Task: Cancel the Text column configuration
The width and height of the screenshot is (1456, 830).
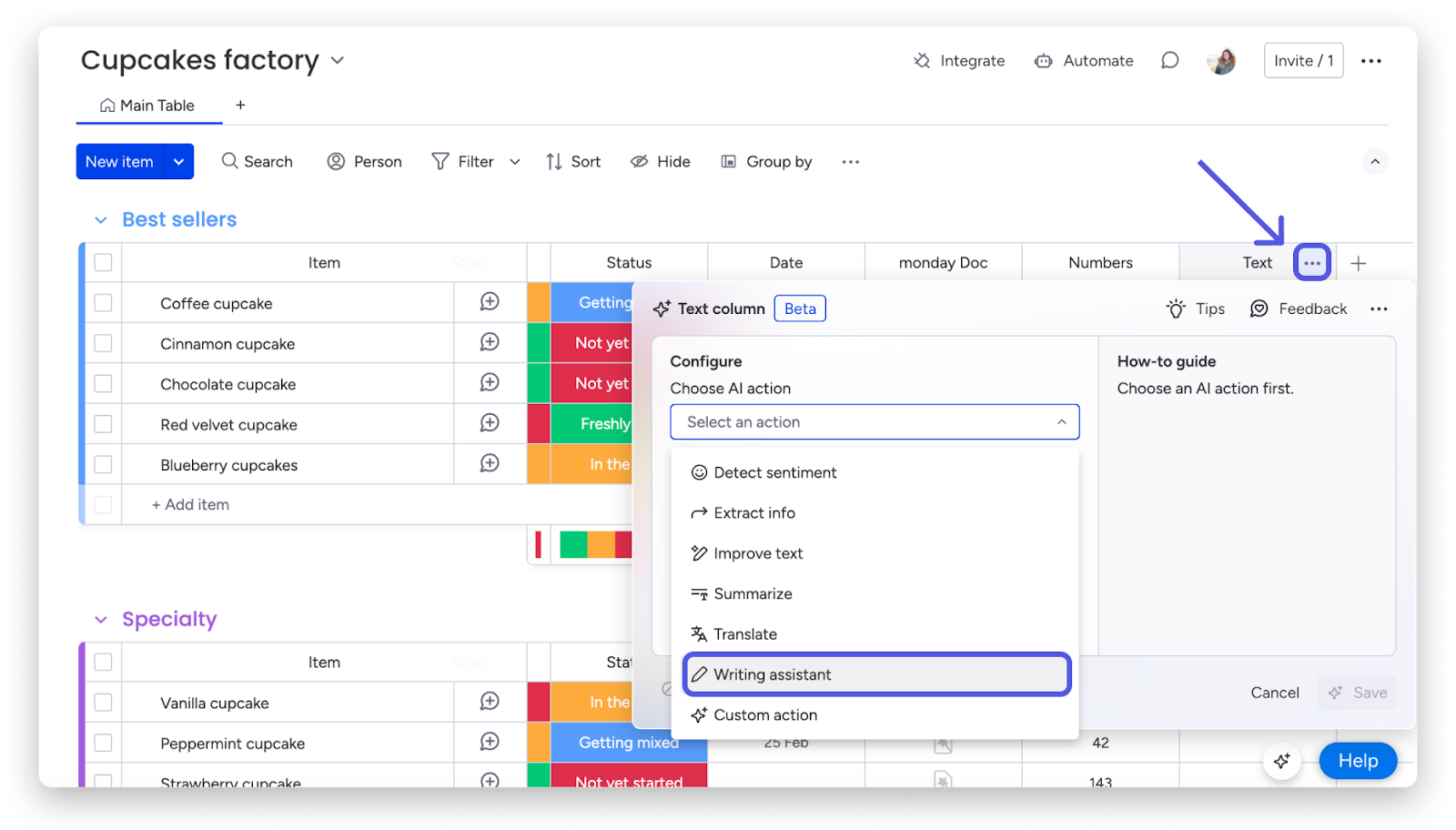Action: click(x=1275, y=693)
